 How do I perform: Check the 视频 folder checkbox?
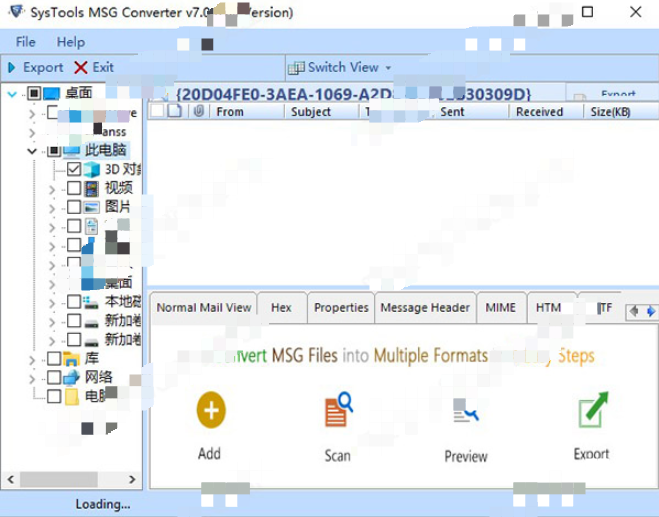tap(74, 188)
